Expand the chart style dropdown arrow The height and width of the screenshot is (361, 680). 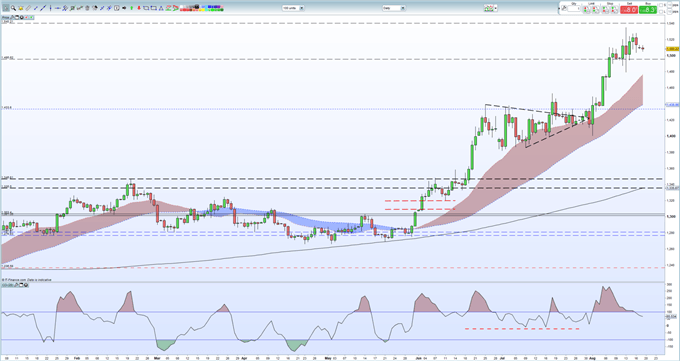click(495, 8)
